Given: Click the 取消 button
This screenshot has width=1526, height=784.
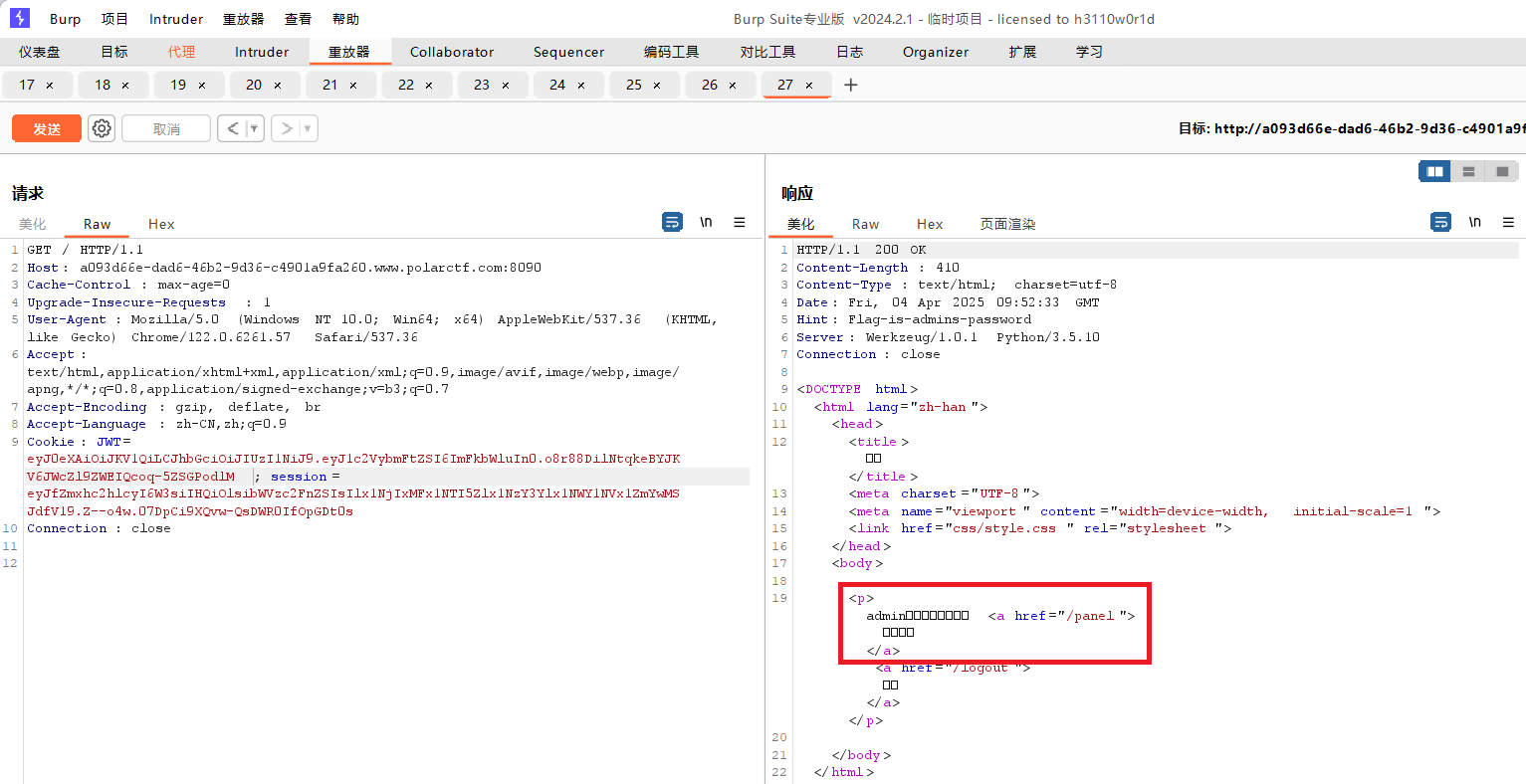Looking at the screenshot, I should (x=166, y=128).
